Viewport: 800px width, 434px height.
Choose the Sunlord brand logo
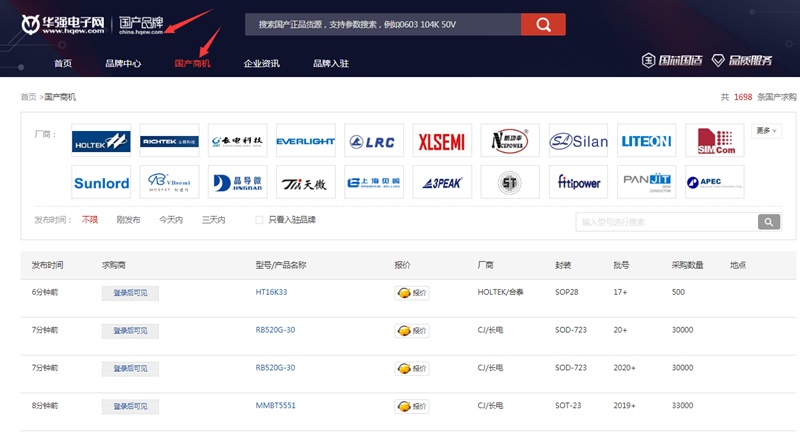(x=101, y=182)
